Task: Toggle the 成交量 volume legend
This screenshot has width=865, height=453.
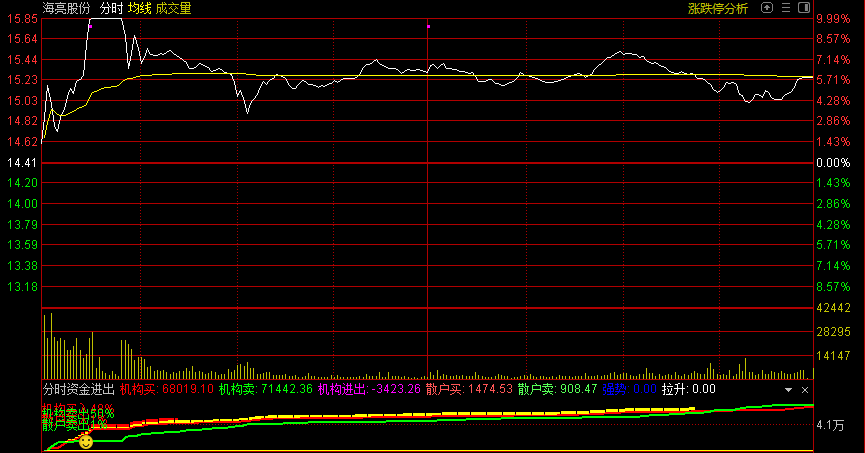Action: coord(173,8)
